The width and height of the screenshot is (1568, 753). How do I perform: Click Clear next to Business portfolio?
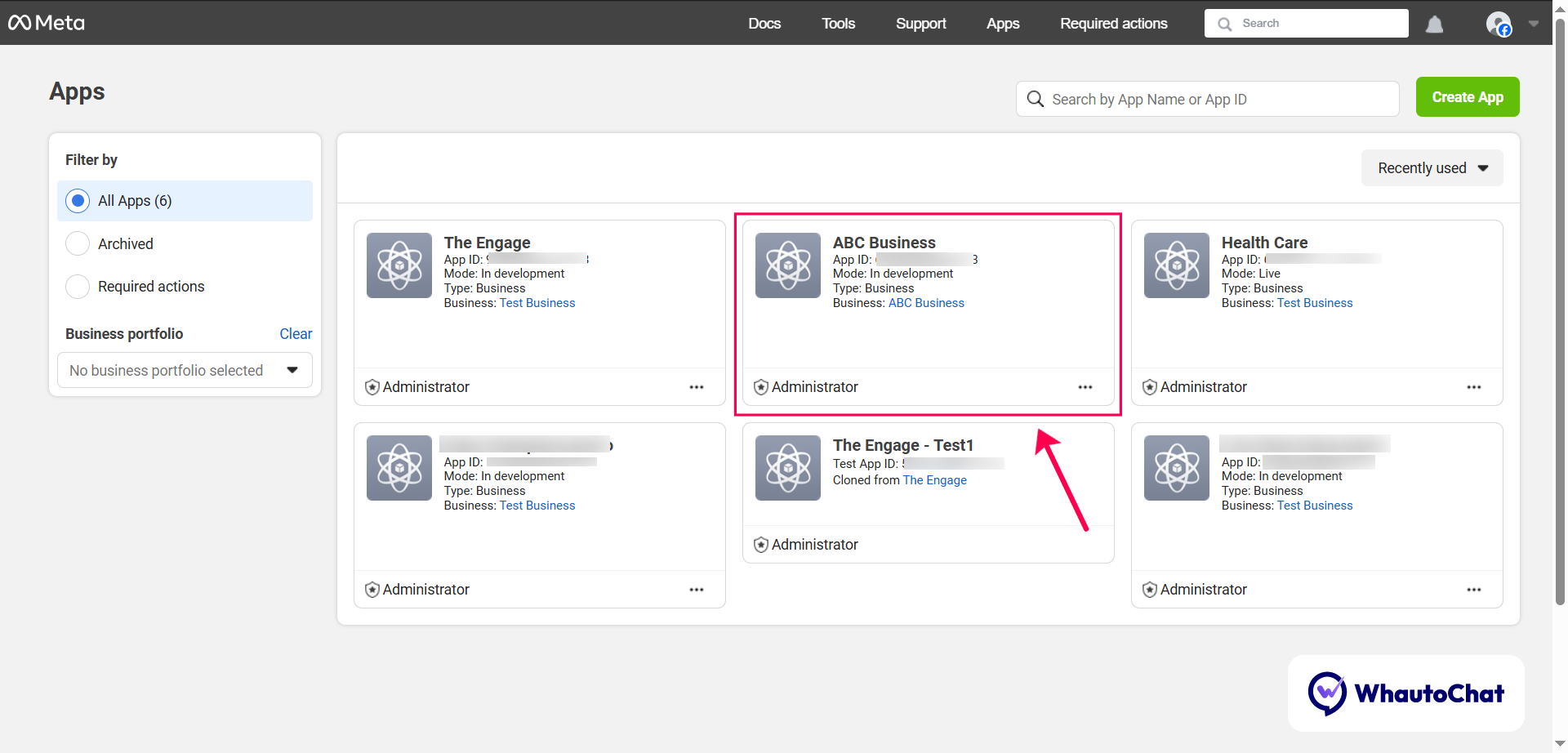[x=296, y=334]
